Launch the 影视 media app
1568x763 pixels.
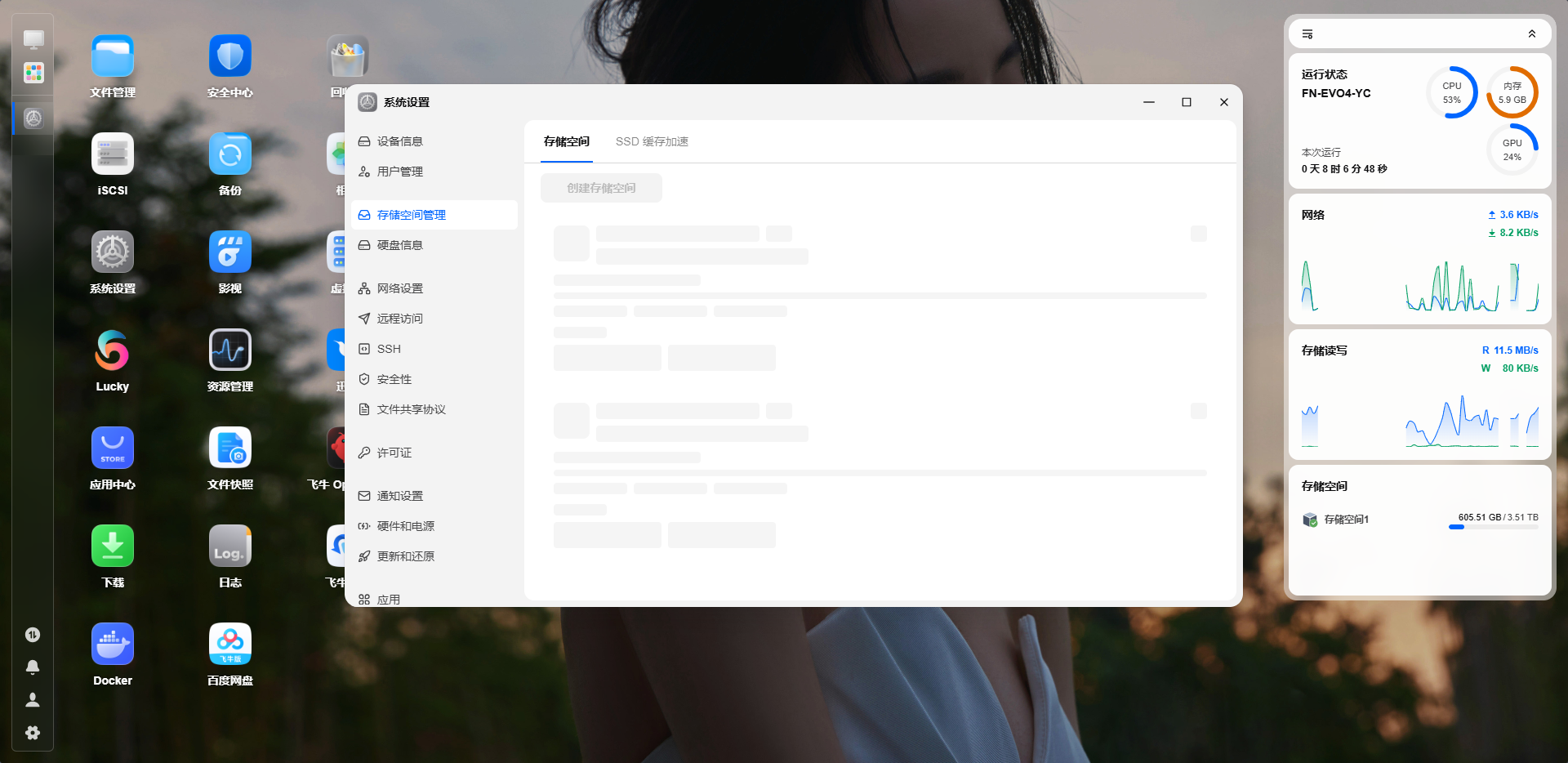tap(230, 252)
